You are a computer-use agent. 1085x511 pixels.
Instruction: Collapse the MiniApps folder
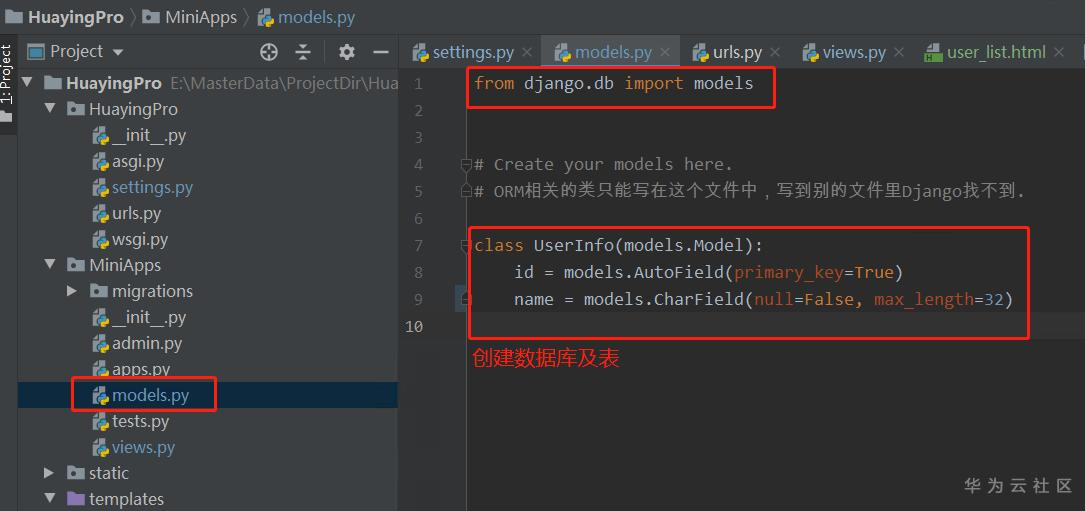(49, 265)
